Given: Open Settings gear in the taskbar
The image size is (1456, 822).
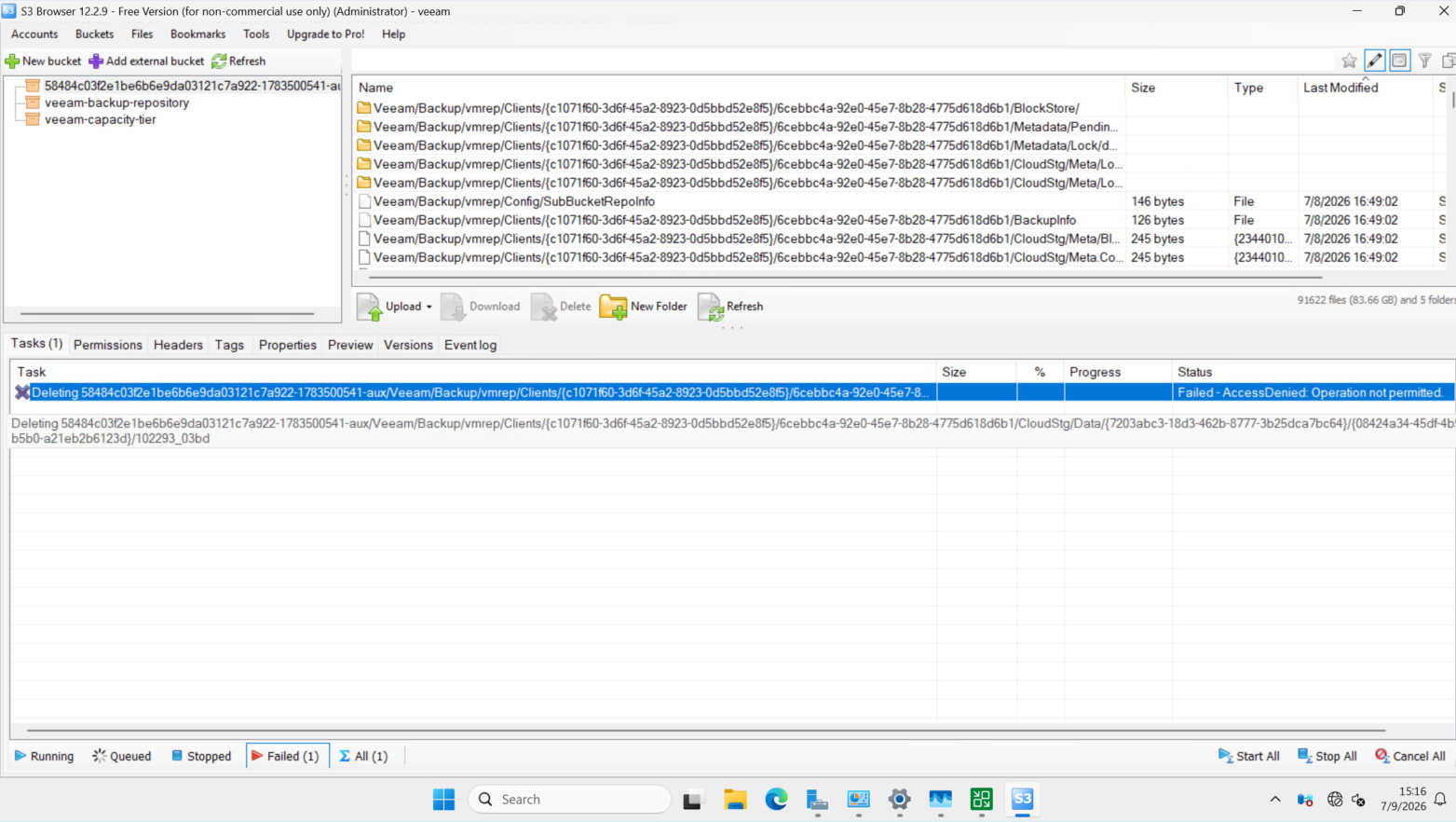Looking at the screenshot, I should (899, 800).
